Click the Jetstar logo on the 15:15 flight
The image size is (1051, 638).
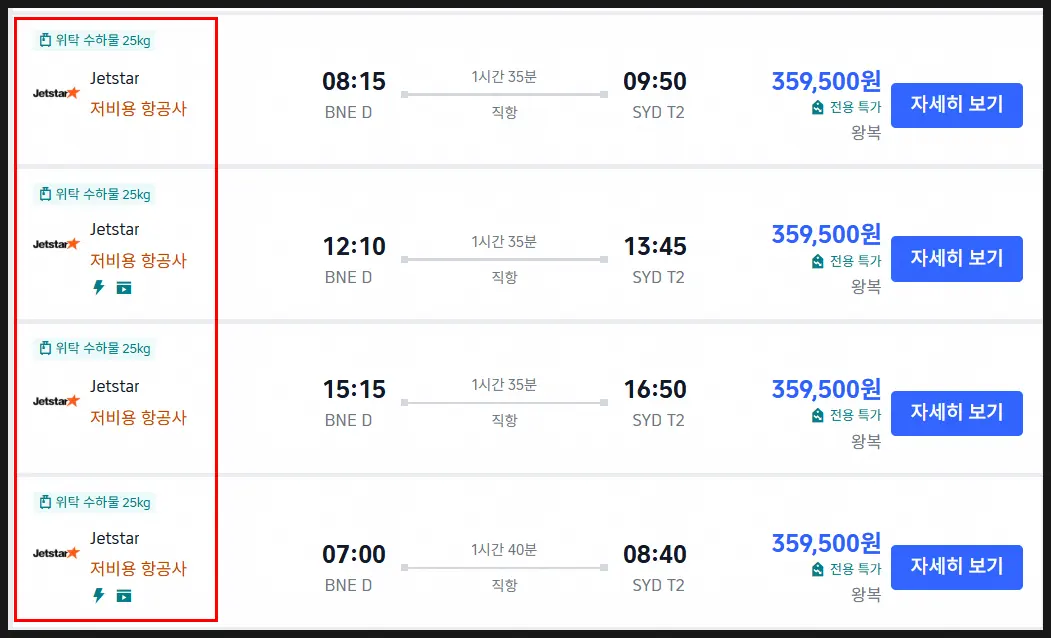(56, 401)
